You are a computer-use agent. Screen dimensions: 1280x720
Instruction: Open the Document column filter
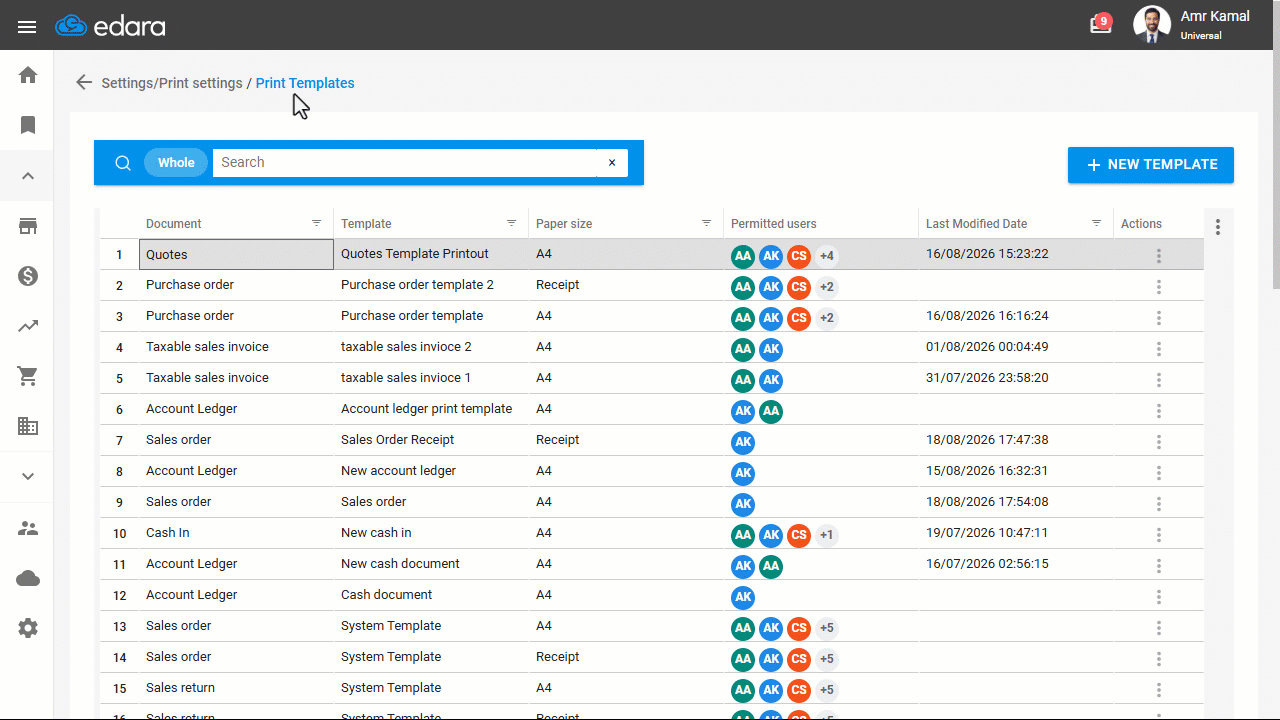(317, 223)
